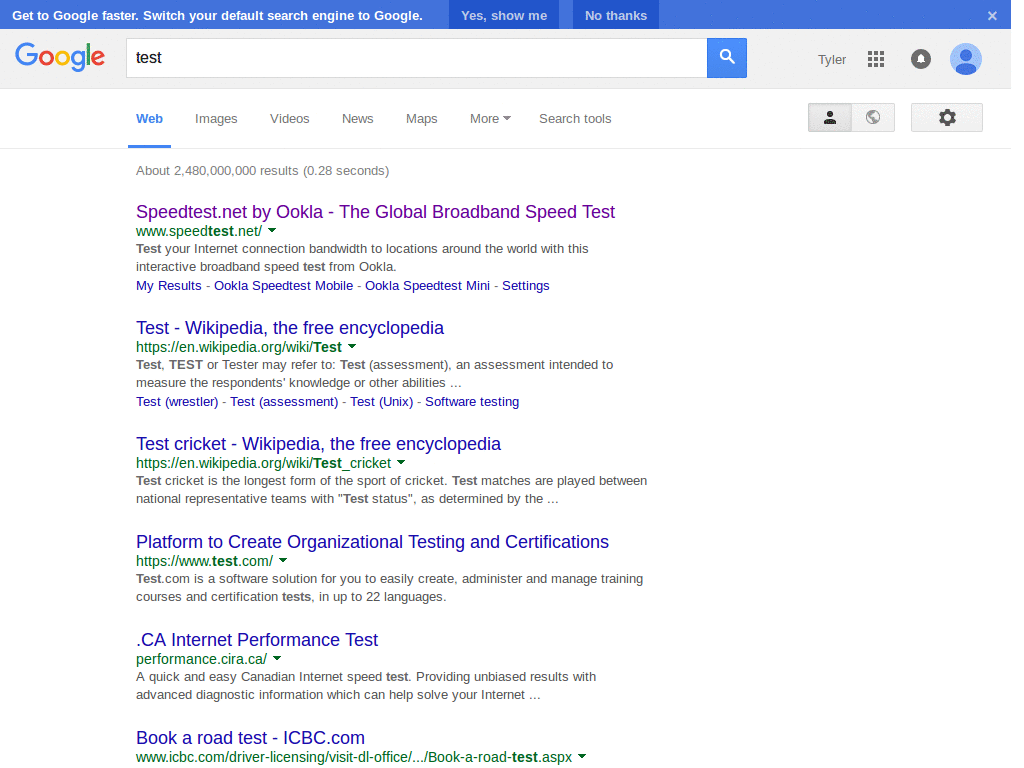The height and width of the screenshot is (768, 1024).
Task: Open .CA Internet Performance Test result
Action: (257, 640)
